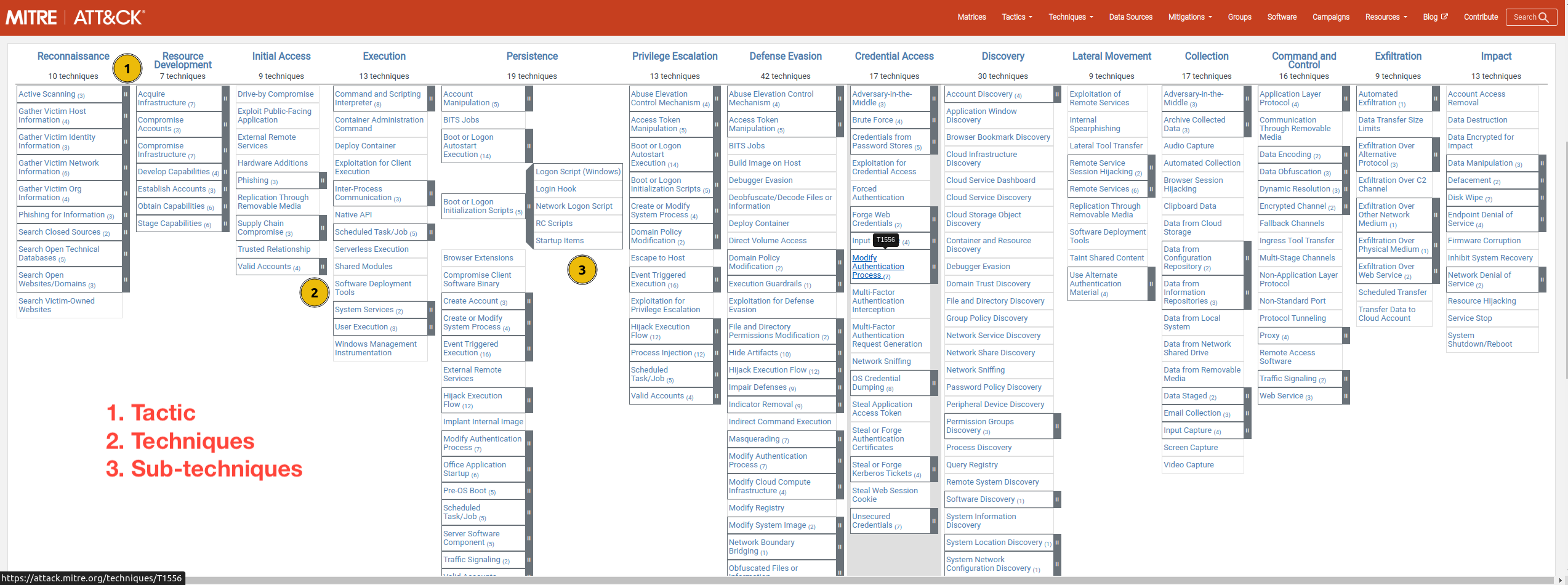Click the external link icon beside Blog

(x=1445, y=17)
